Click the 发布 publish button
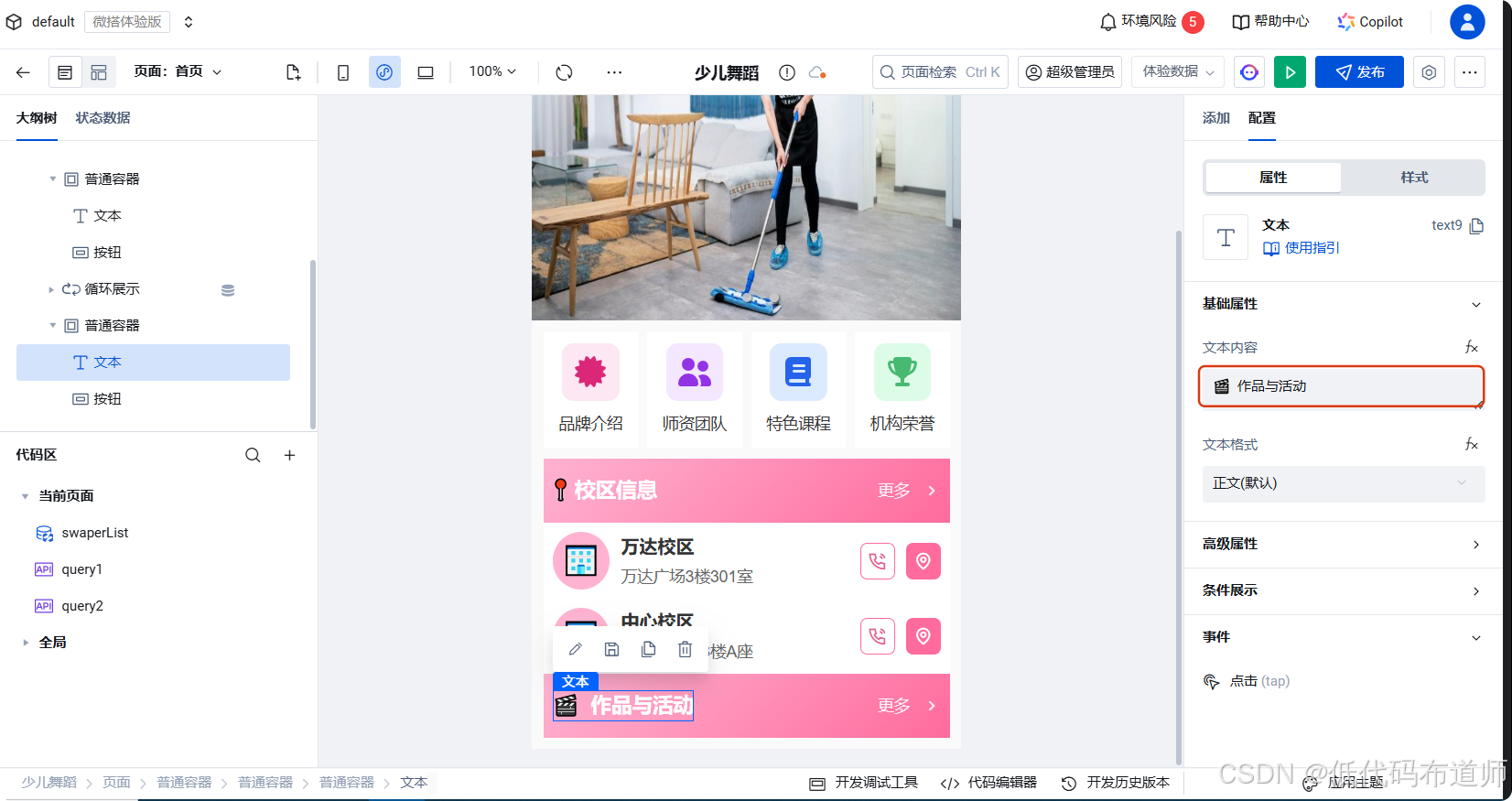 [1359, 71]
